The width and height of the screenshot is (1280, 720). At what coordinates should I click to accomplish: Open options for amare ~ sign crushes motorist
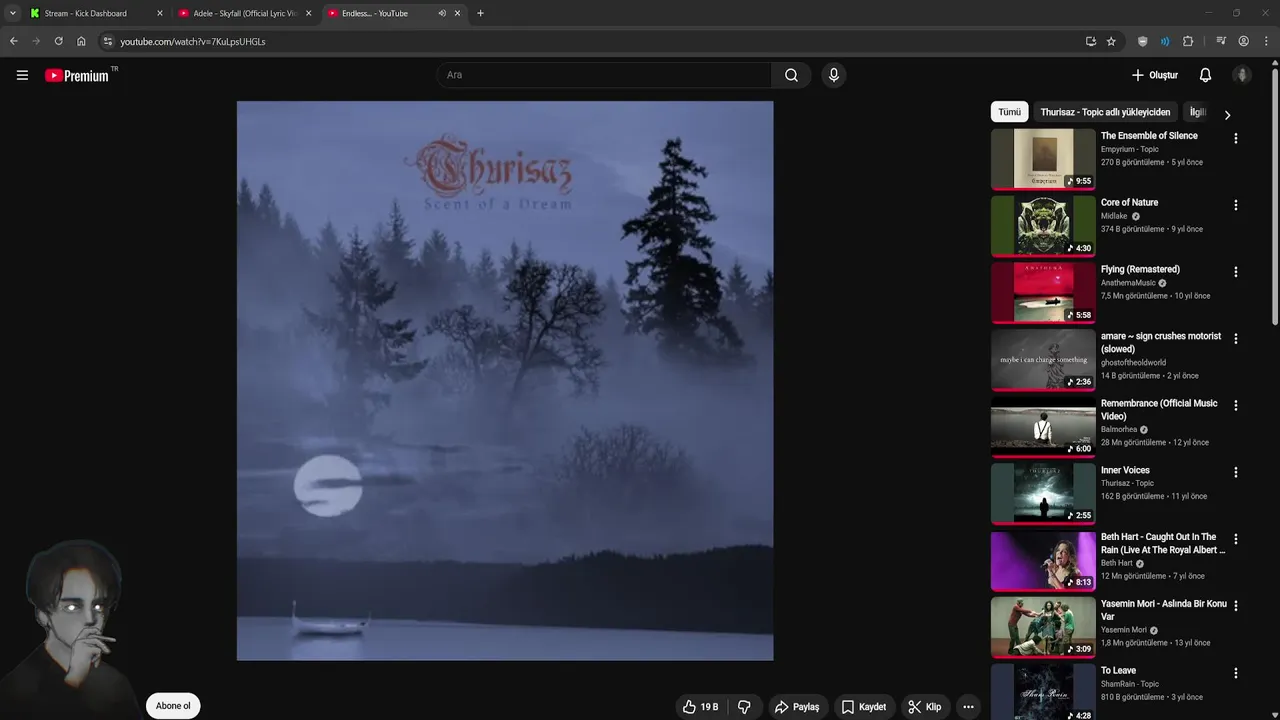pyautogui.click(x=1235, y=339)
